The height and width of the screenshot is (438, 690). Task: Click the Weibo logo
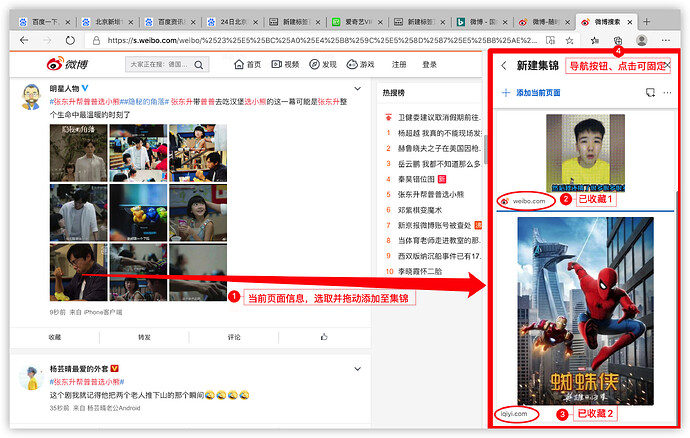[x=67, y=64]
